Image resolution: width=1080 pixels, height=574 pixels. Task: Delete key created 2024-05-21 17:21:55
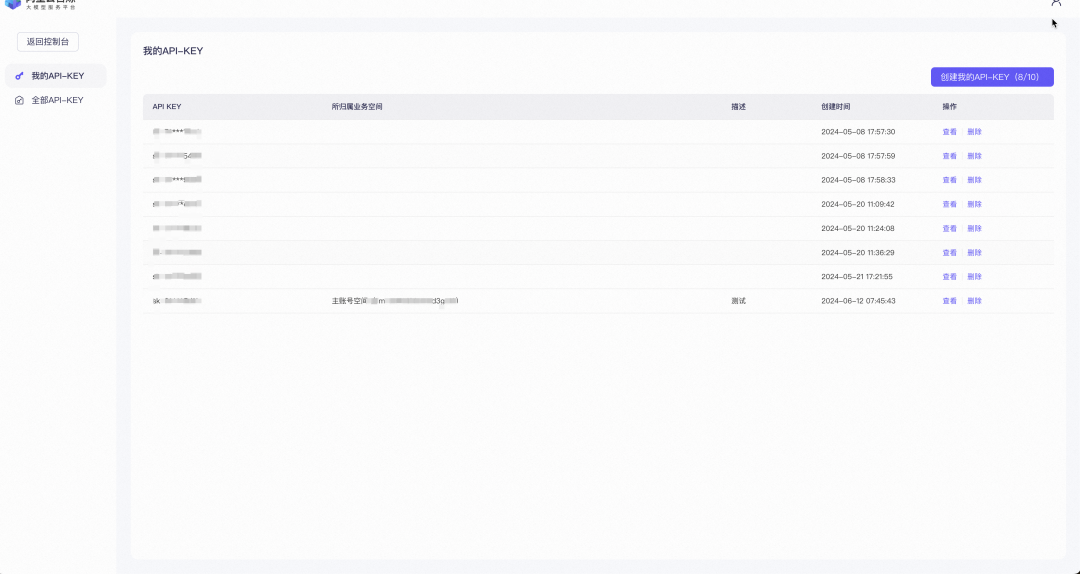click(x=974, y=276)
